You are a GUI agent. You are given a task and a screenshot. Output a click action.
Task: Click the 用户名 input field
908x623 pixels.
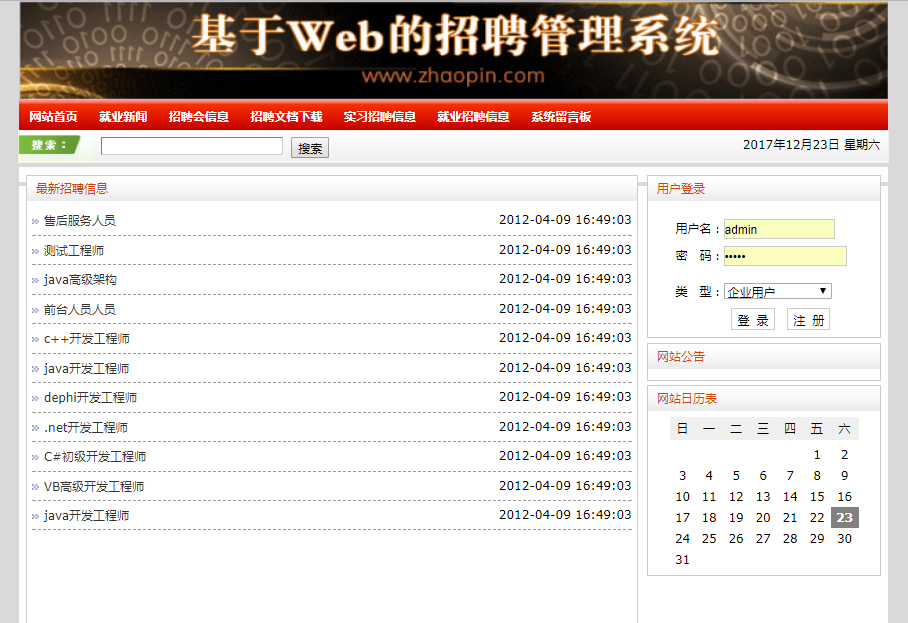pos(779,229)
